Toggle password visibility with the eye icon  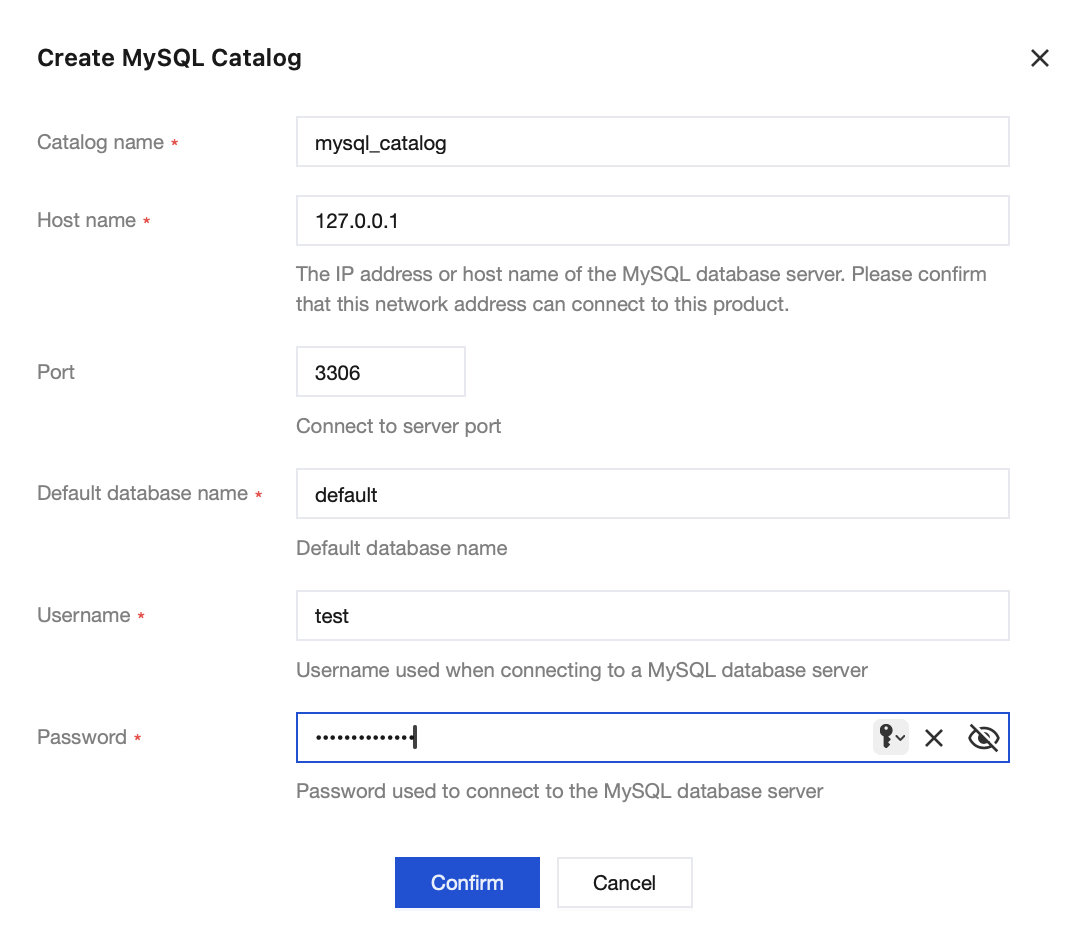[983, 737]
